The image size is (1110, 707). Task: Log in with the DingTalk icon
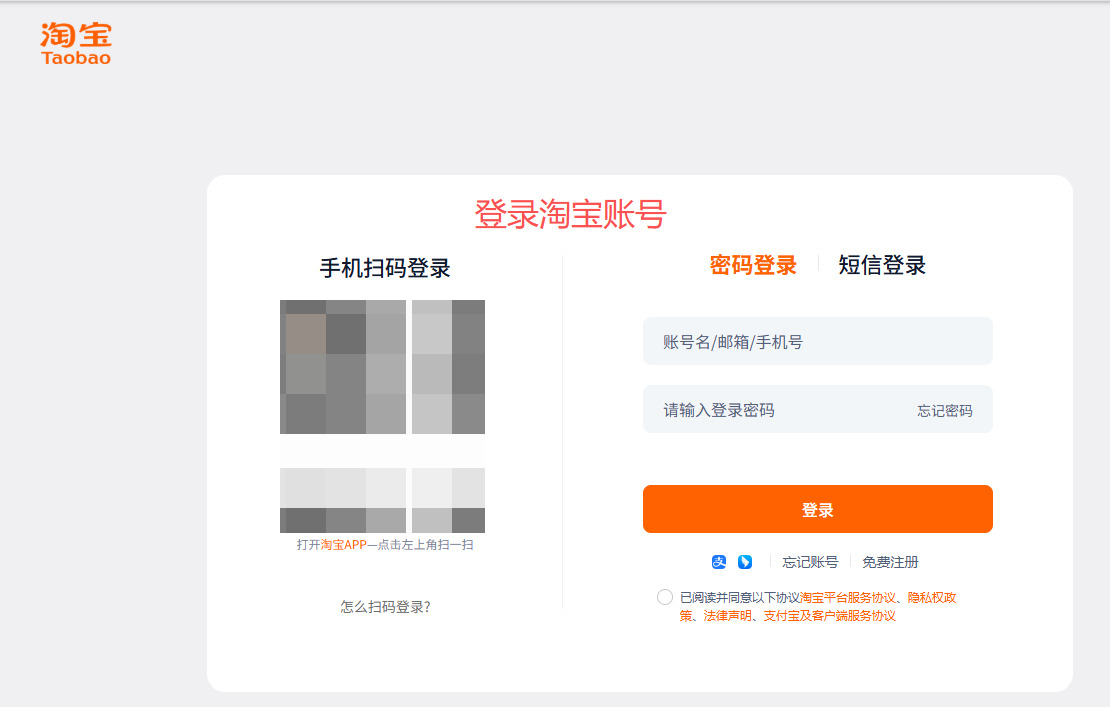click(x=745, y=562)
